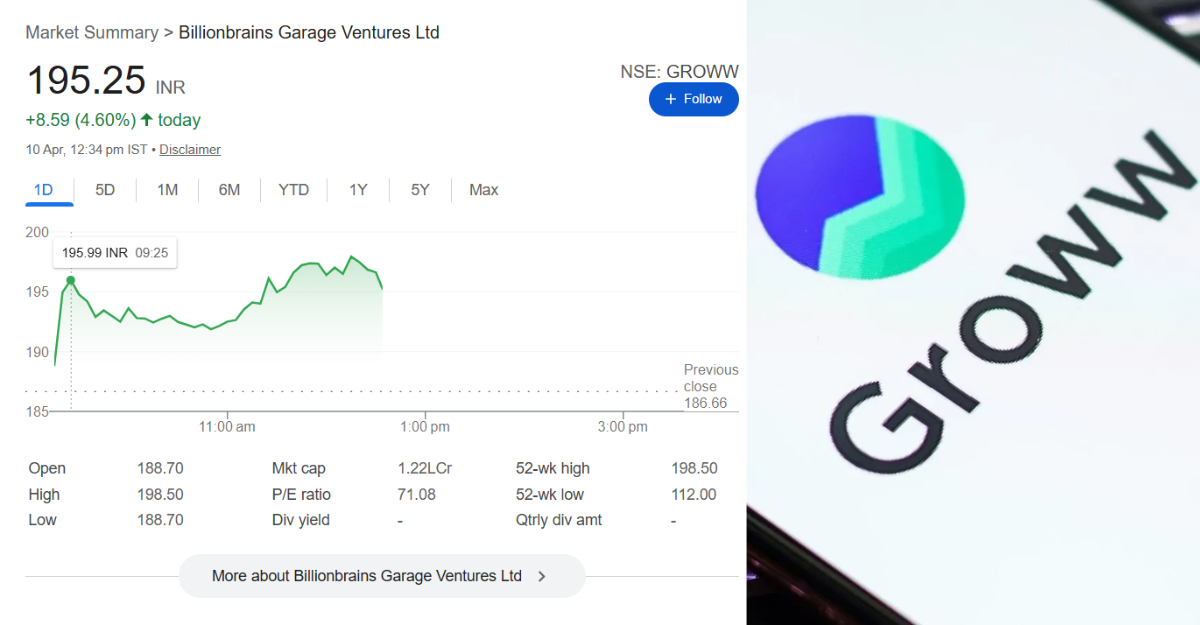Open the Disclaimer link

coord(190,150)
